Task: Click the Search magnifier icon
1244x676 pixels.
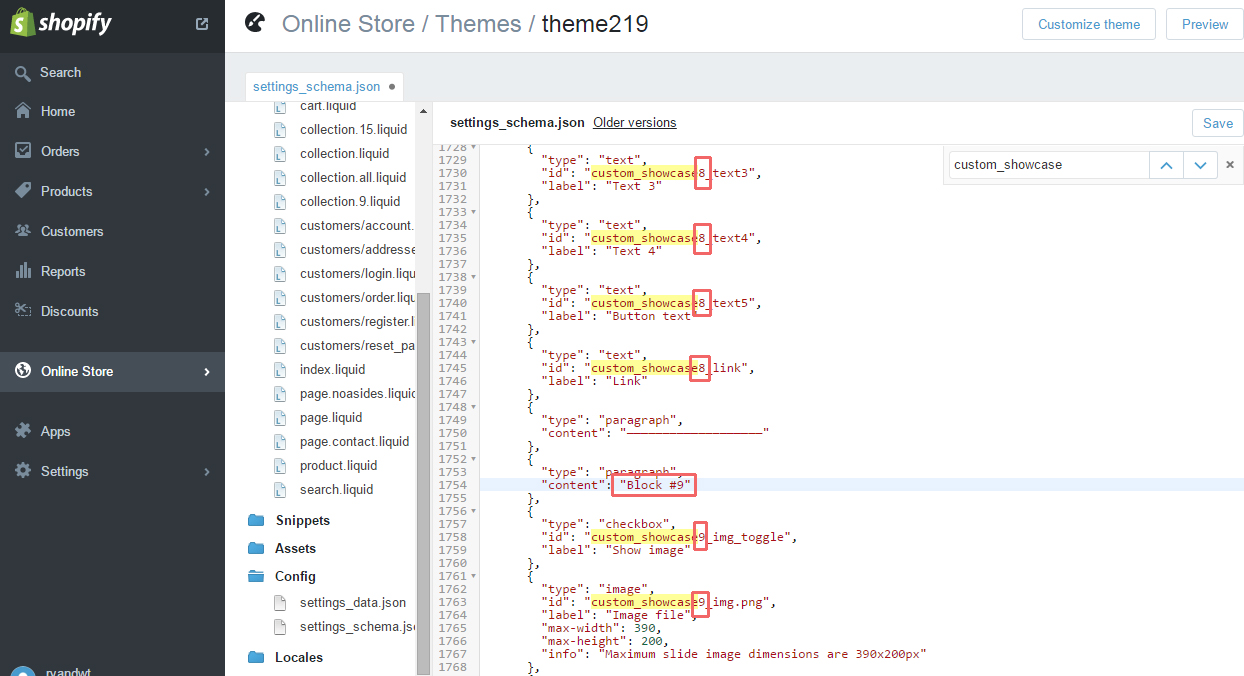Action: click(x=23, y=73)
